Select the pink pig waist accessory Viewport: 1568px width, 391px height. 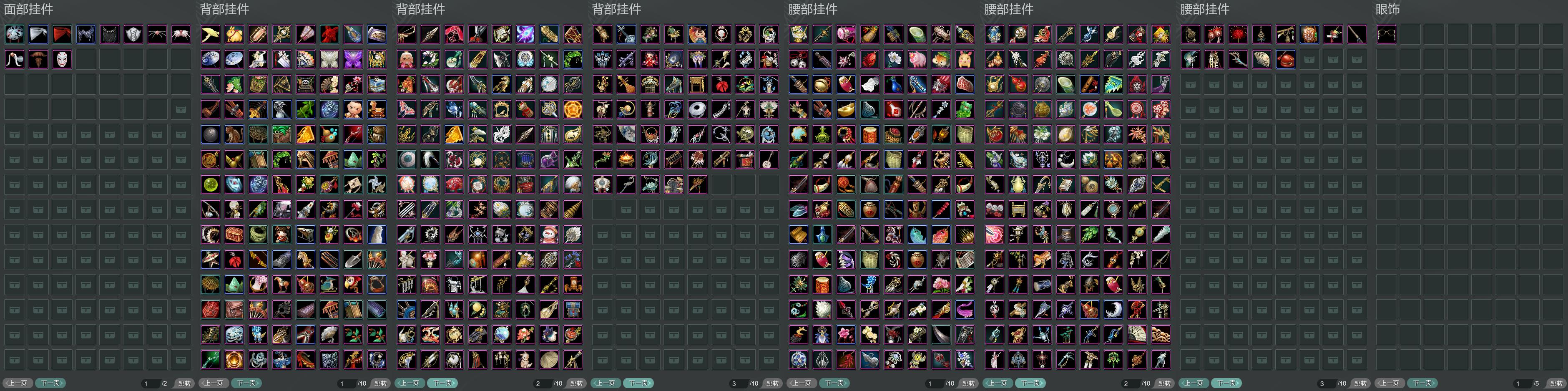(x=917, y=59)
